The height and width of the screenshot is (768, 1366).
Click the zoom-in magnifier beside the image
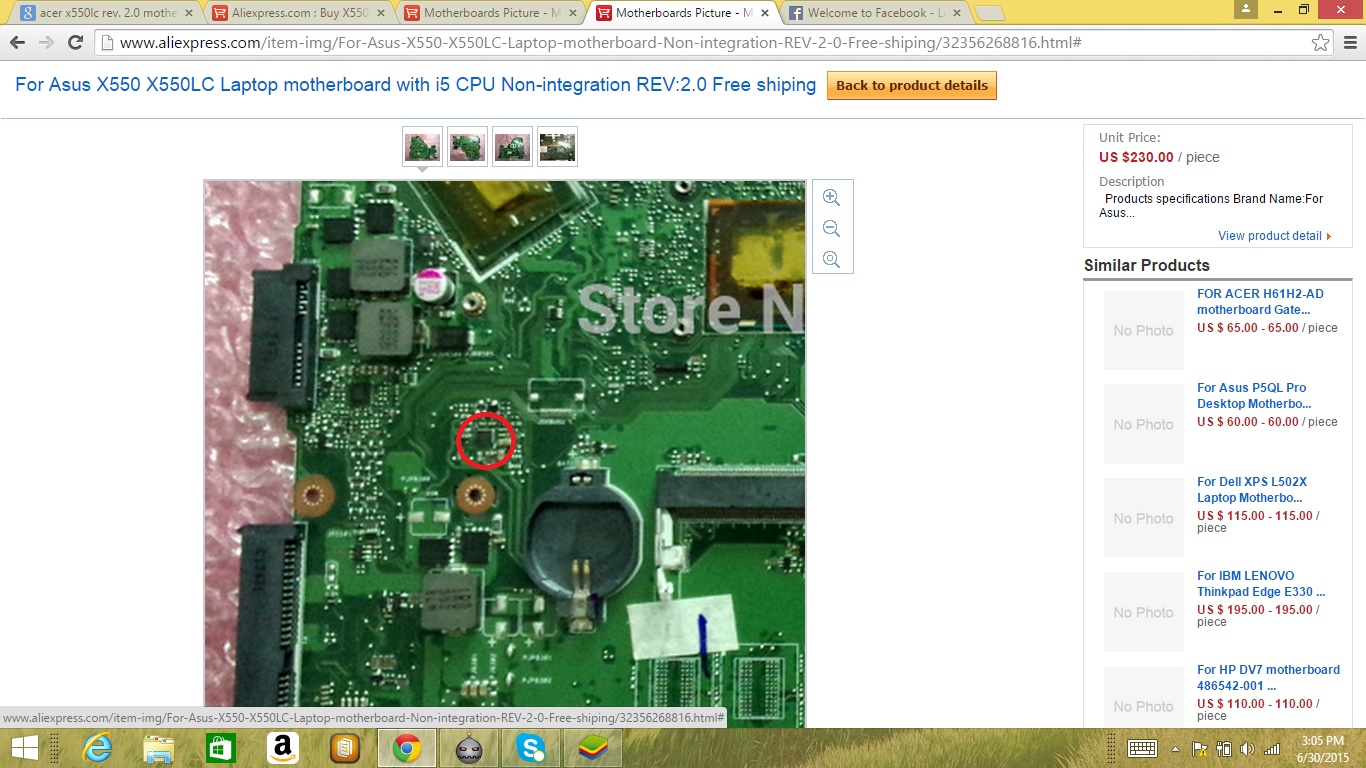pos(831,198)
